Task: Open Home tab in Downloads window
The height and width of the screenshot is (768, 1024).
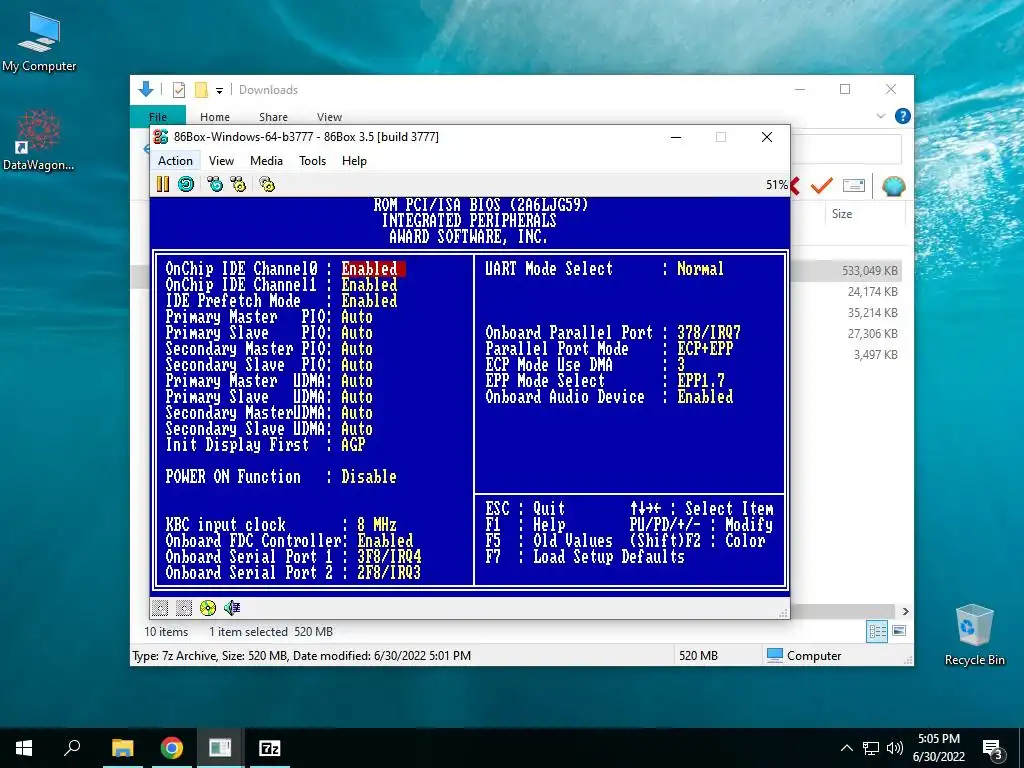Action: tap(215, 117)
